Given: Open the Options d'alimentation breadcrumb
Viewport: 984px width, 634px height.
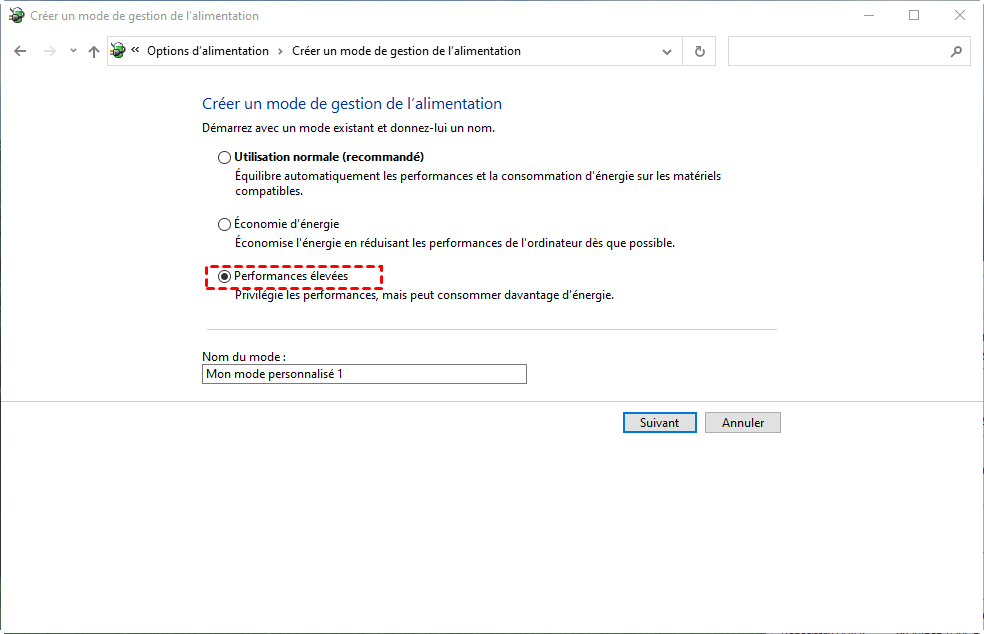Looking at the screenshot, I should click(208, 51).
